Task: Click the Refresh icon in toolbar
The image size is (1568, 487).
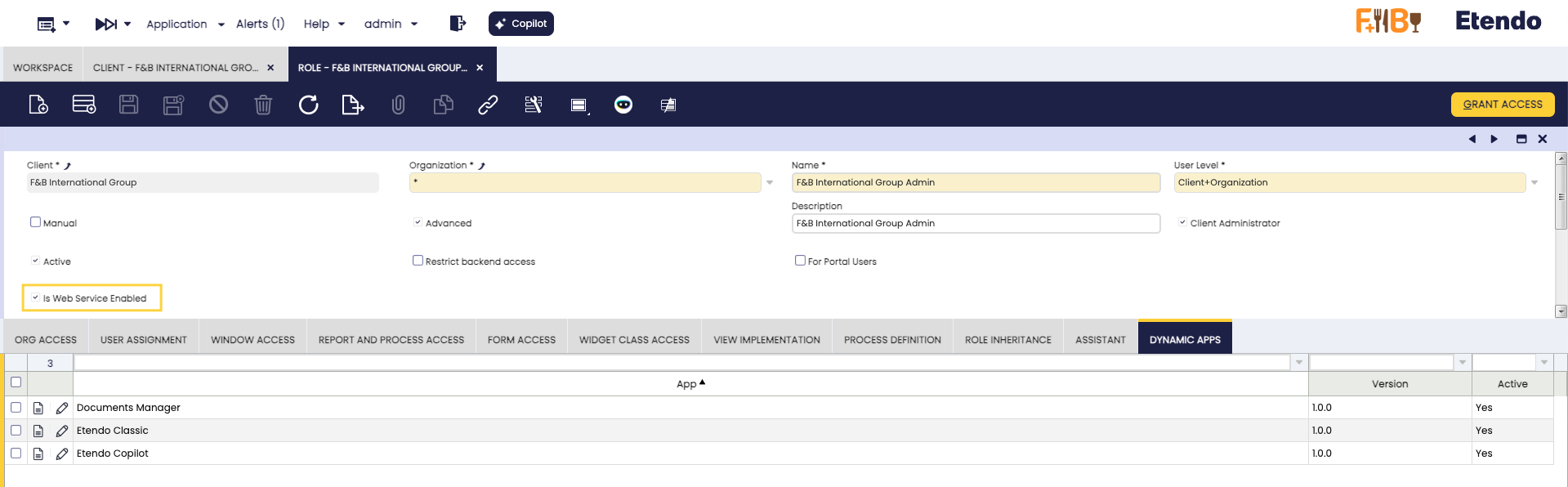Action: 308,105
